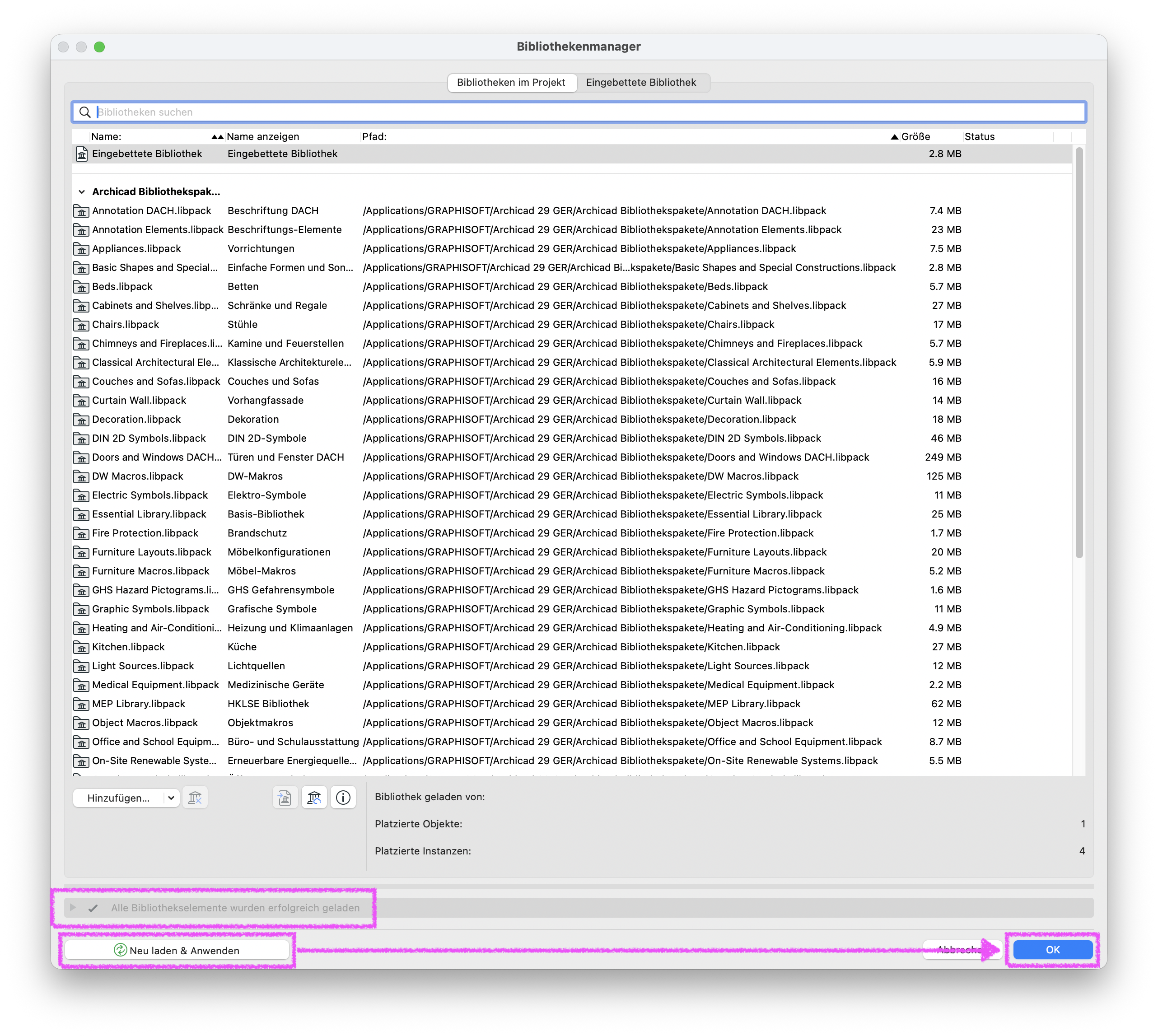Click the MEP Library.libpack package icon
The image size is (1158, 1036).
[81, 704]
